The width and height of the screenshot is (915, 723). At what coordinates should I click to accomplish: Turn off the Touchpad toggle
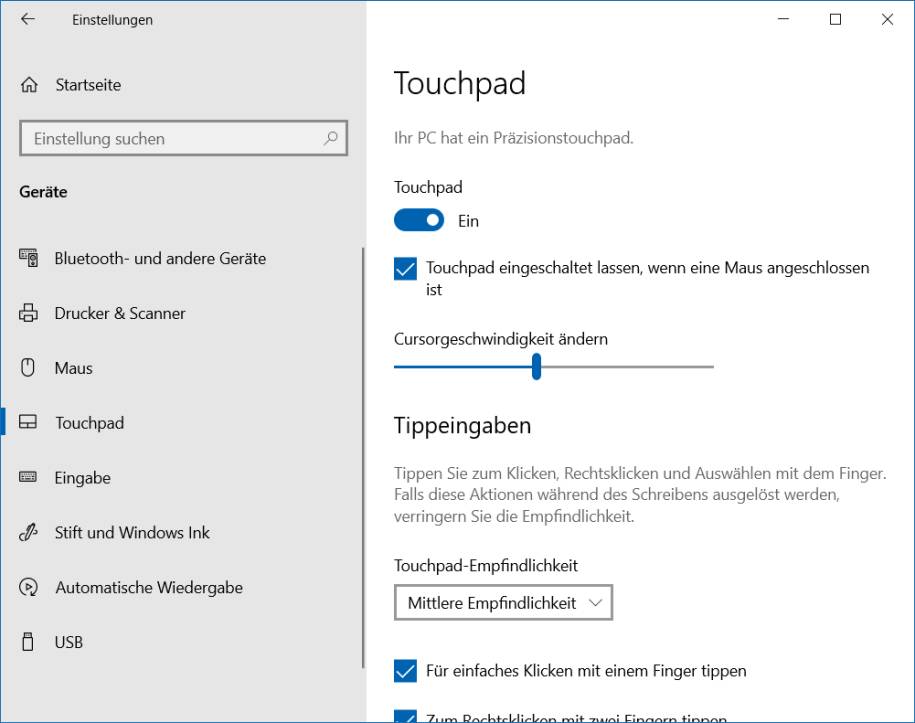pos(419,220)
